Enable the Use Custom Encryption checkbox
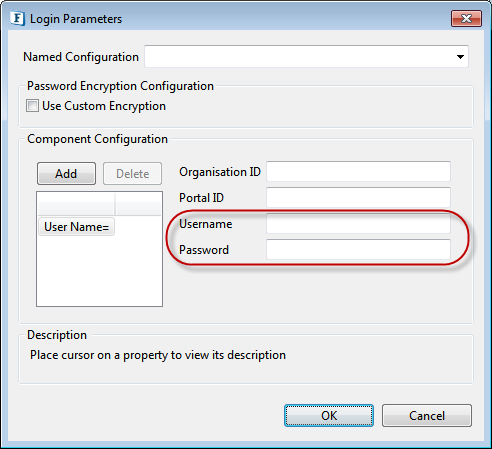The height and width of the screenshot is (449, 492). pos(32,106)
